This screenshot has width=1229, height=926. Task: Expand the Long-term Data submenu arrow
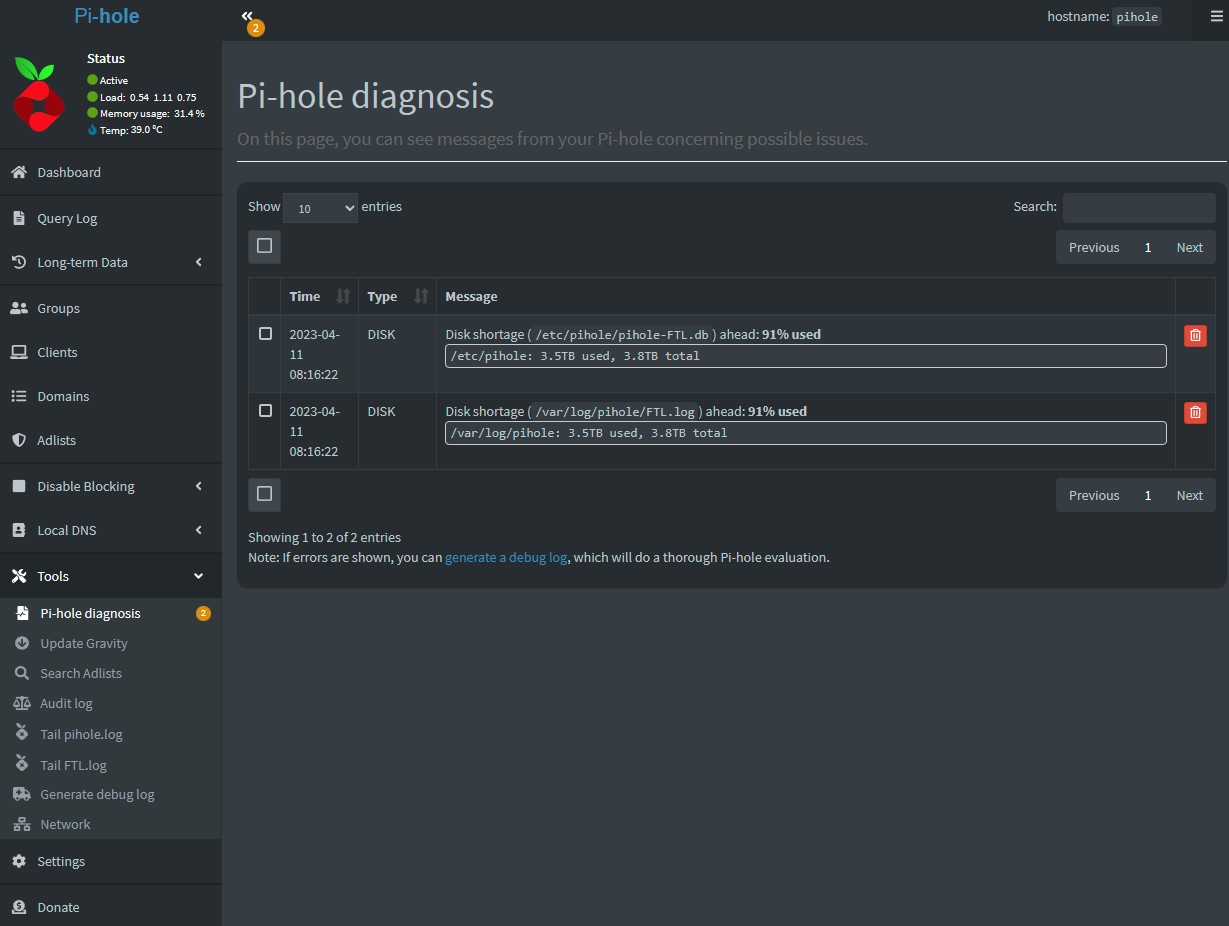198,262
